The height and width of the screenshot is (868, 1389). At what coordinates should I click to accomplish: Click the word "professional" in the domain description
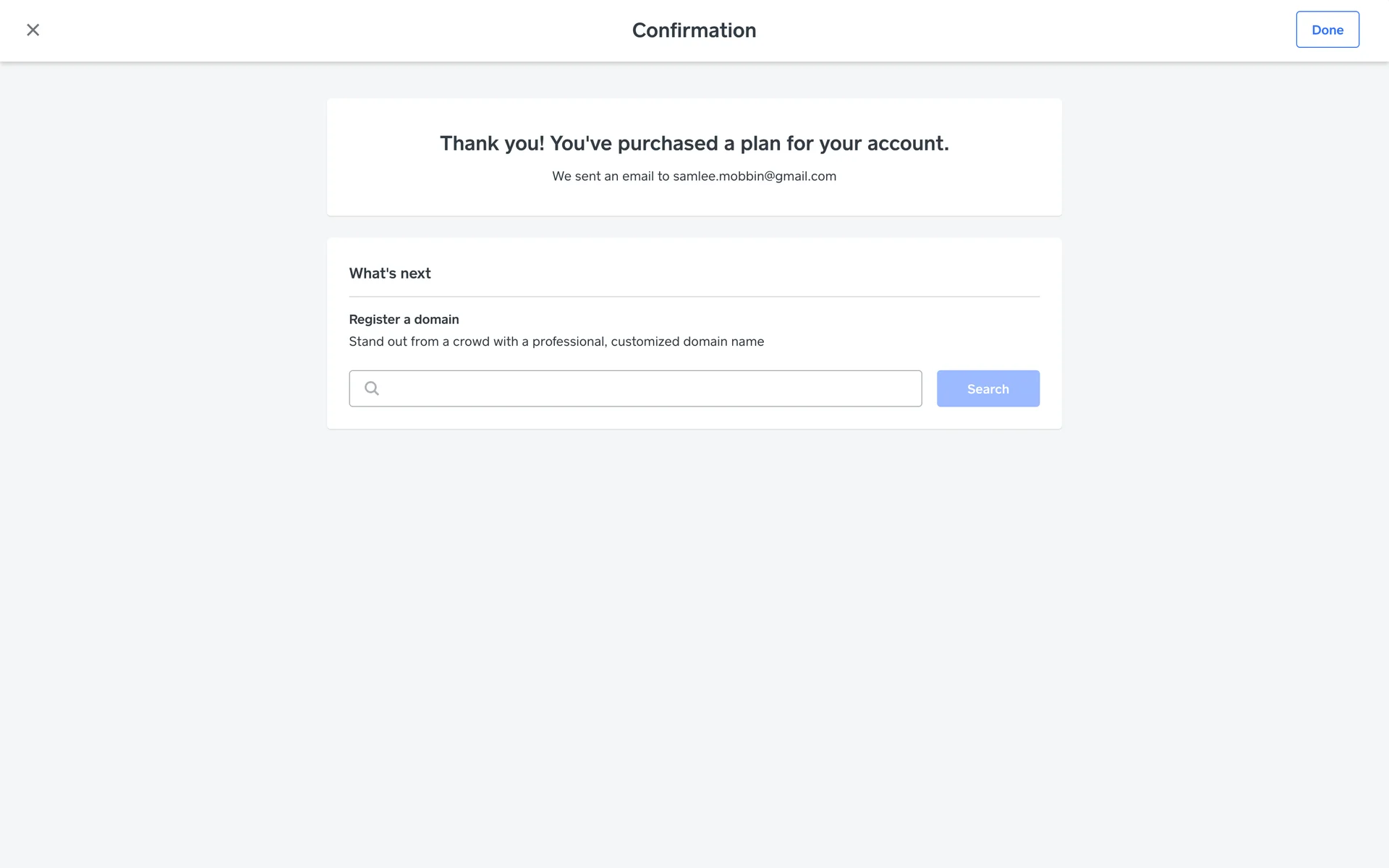pyautogui.click(x=569, y=341)
